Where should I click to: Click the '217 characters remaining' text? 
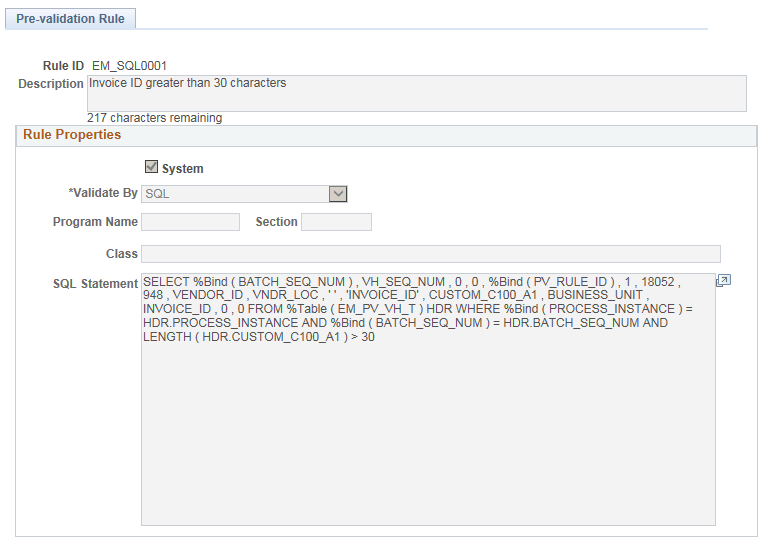154,118
